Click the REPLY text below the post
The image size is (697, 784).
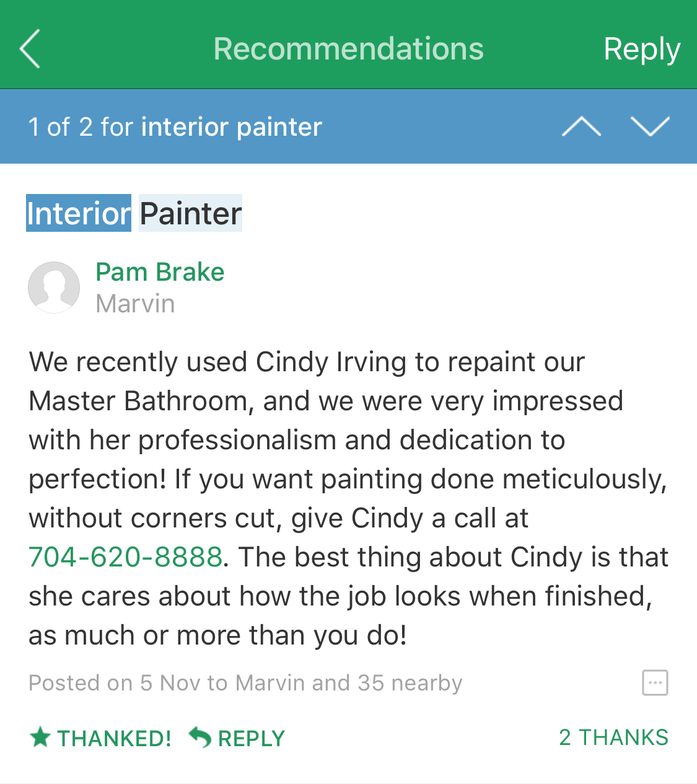point(251,738)
